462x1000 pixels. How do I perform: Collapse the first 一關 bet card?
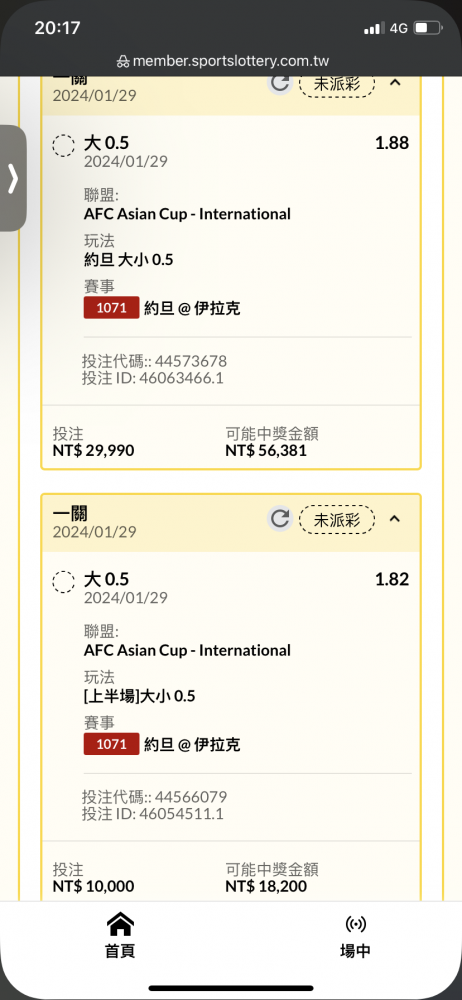pyautogui.click(x=395, y=82)
